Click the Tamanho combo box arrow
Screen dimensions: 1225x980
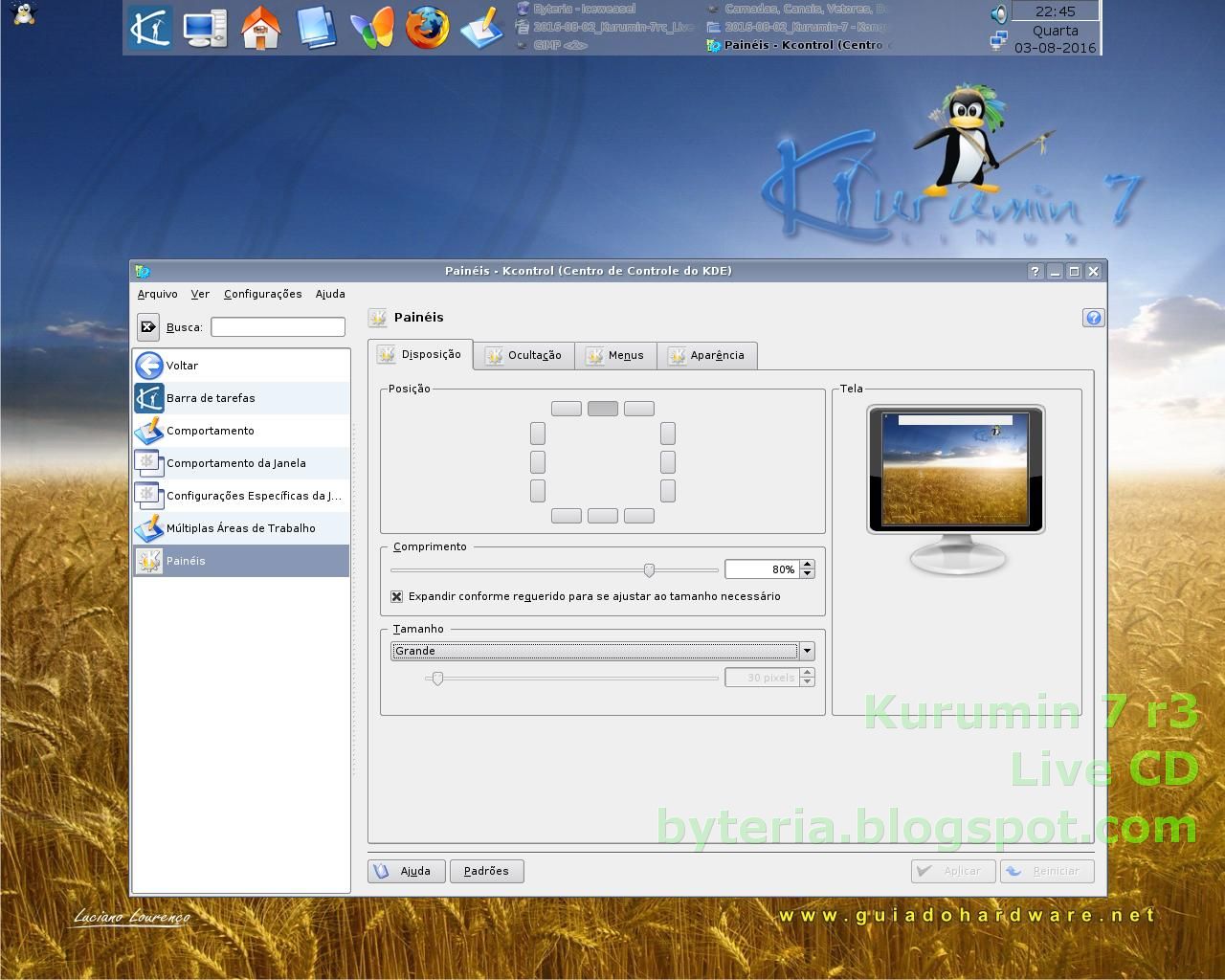(806, 651)
